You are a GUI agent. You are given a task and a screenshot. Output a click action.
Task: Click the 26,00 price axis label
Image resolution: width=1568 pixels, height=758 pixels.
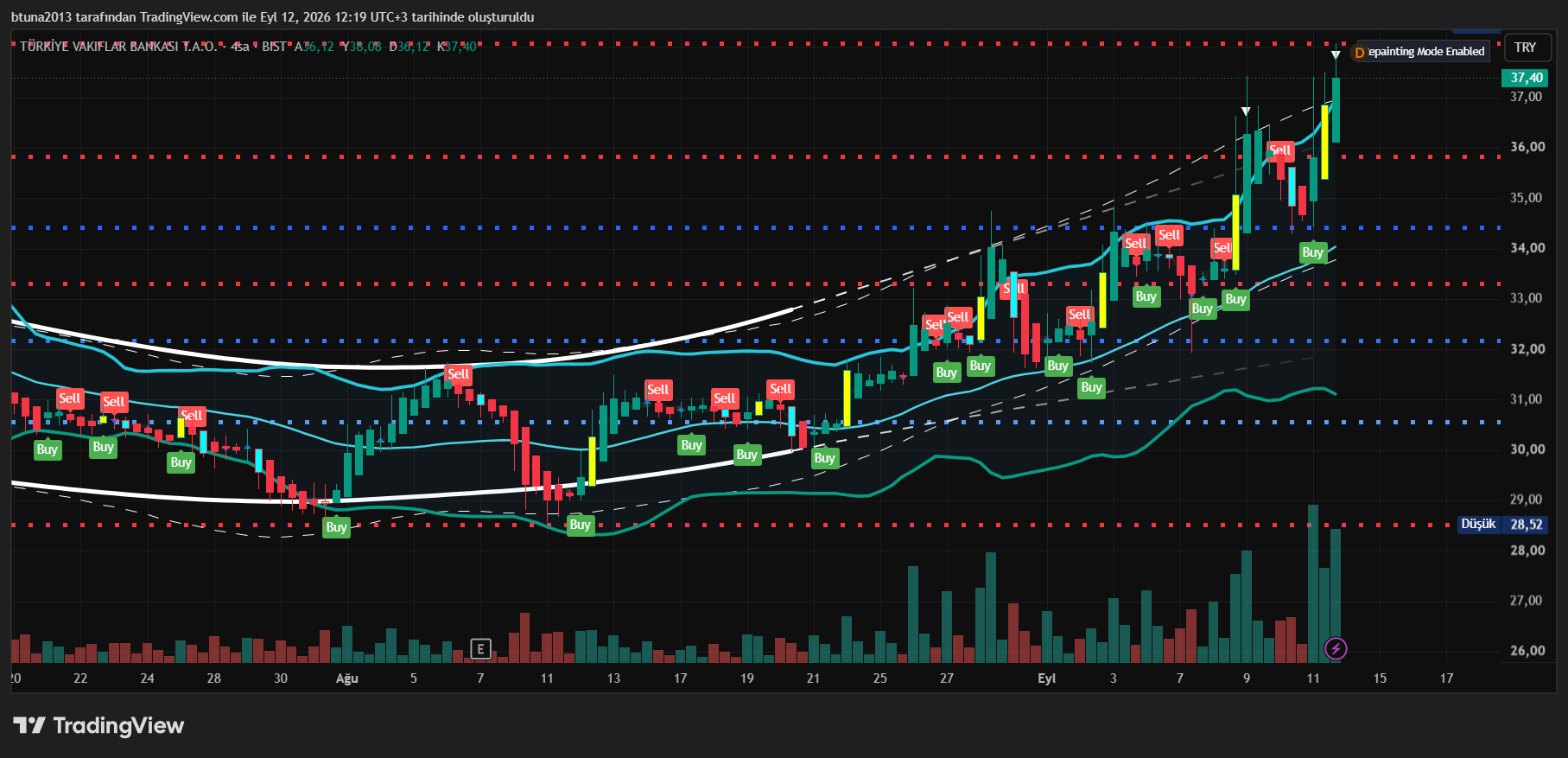[1527, 651]
